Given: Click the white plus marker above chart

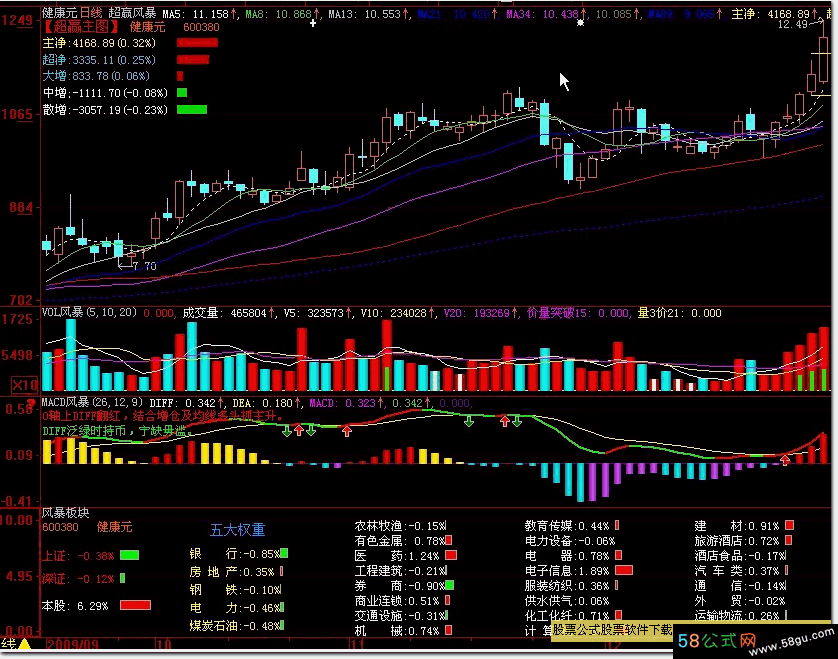Looking at the screenshot, I should tap(313, 22).
